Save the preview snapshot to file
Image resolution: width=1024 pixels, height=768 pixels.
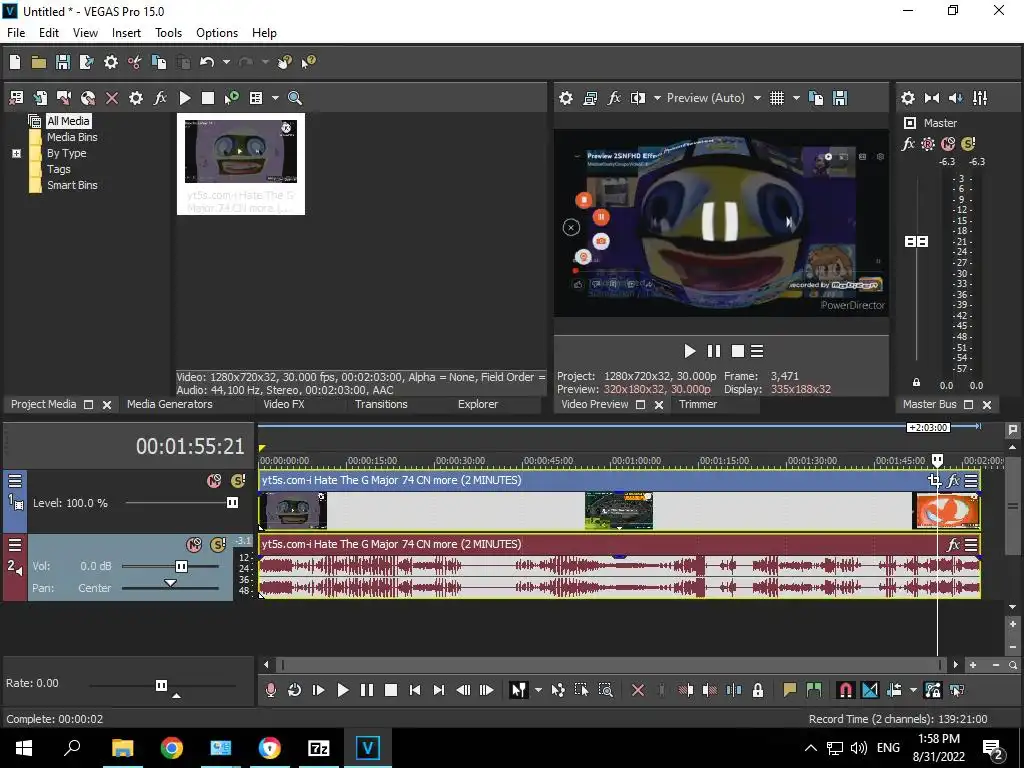tap(840, 98)
